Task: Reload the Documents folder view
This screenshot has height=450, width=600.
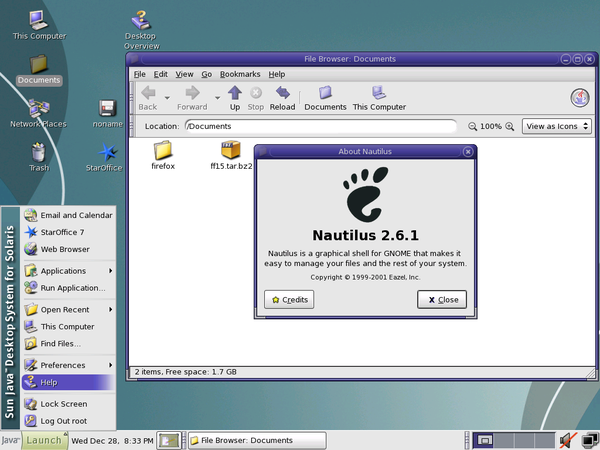Action: pos(282,98)
